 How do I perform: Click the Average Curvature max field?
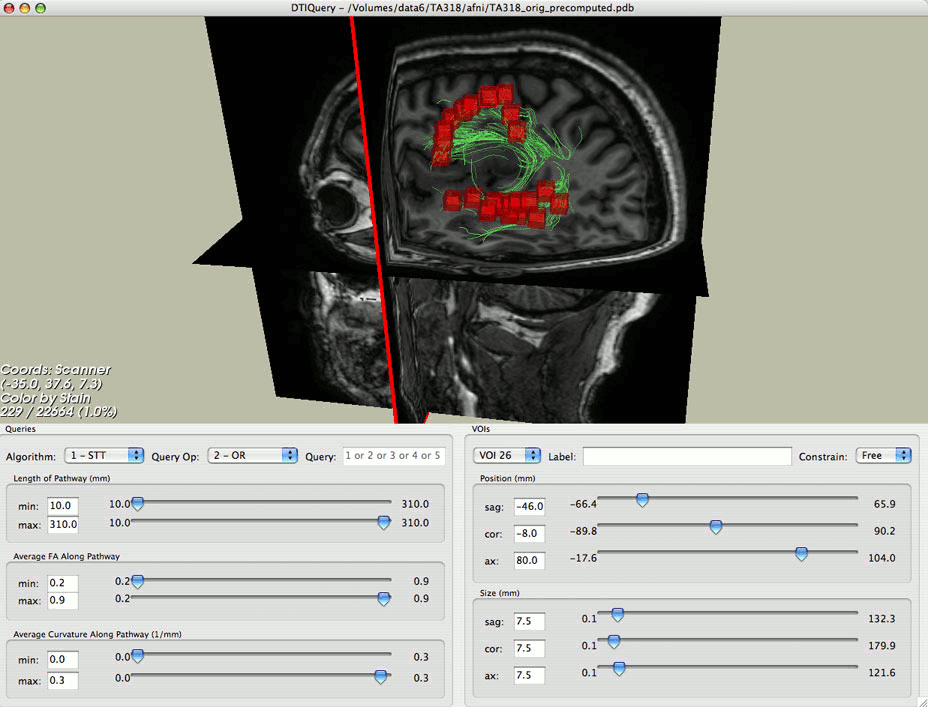(x=63, y=680)
